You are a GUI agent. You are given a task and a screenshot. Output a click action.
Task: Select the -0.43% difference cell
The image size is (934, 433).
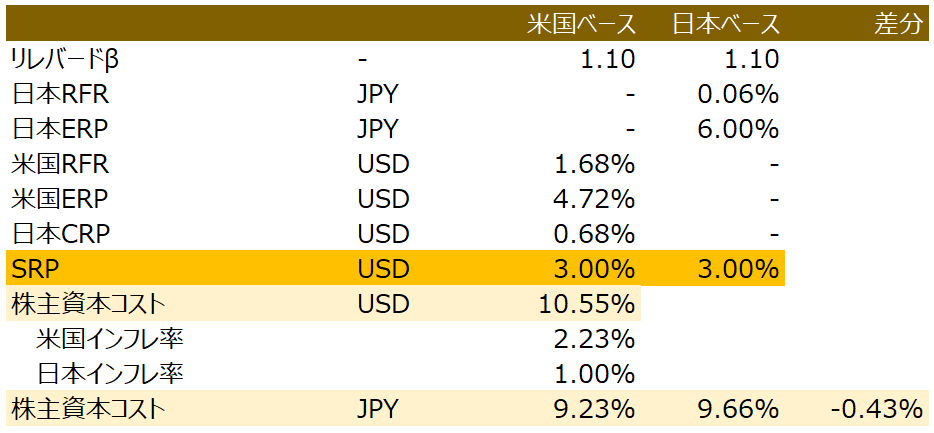[876, 409]
